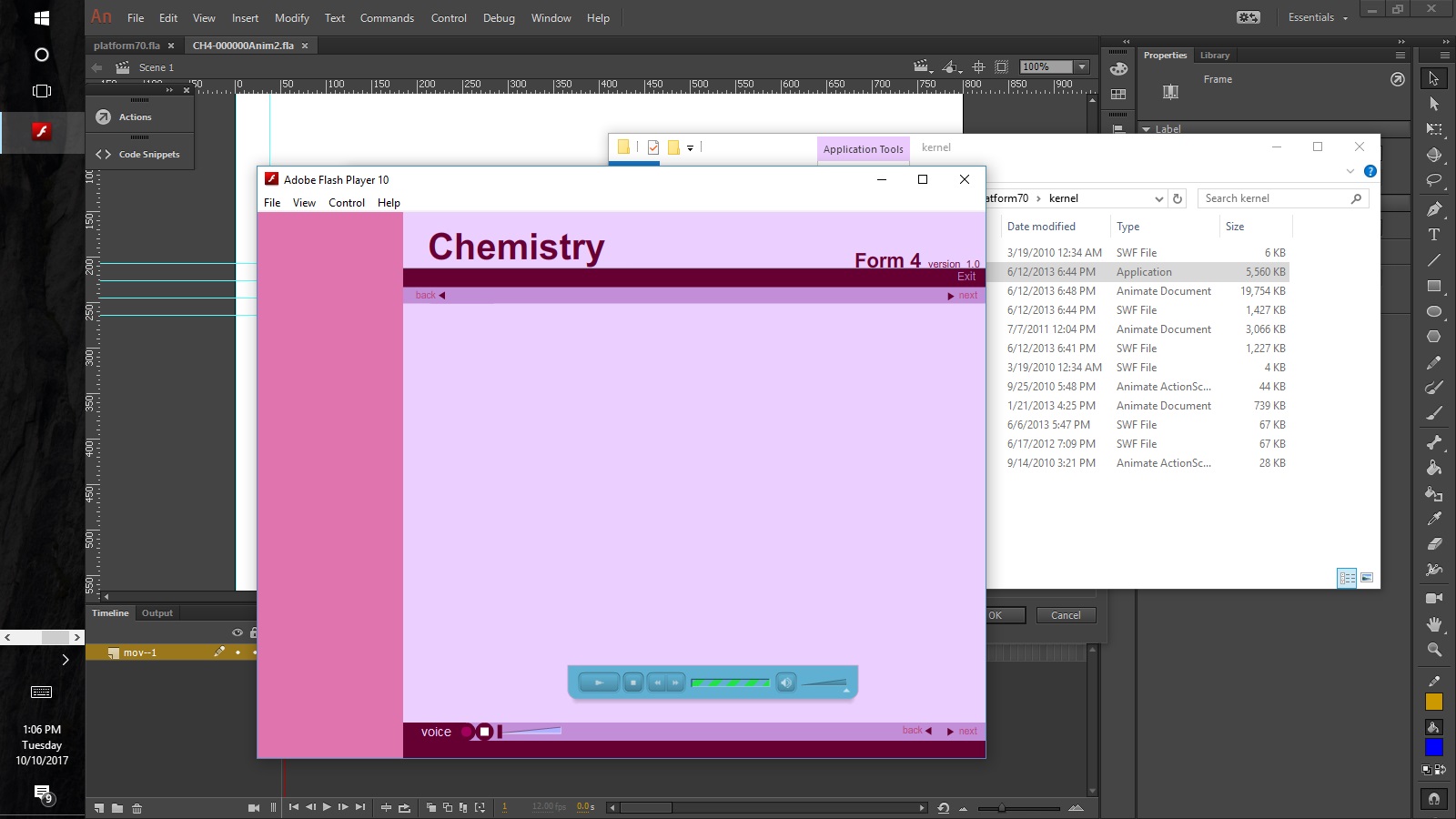Image resolution: width=1456 pixels, height=819 pixels.
Task: Expand the Edit Scene dropdown
Action: pyautogui.click(x=922, y=67)
